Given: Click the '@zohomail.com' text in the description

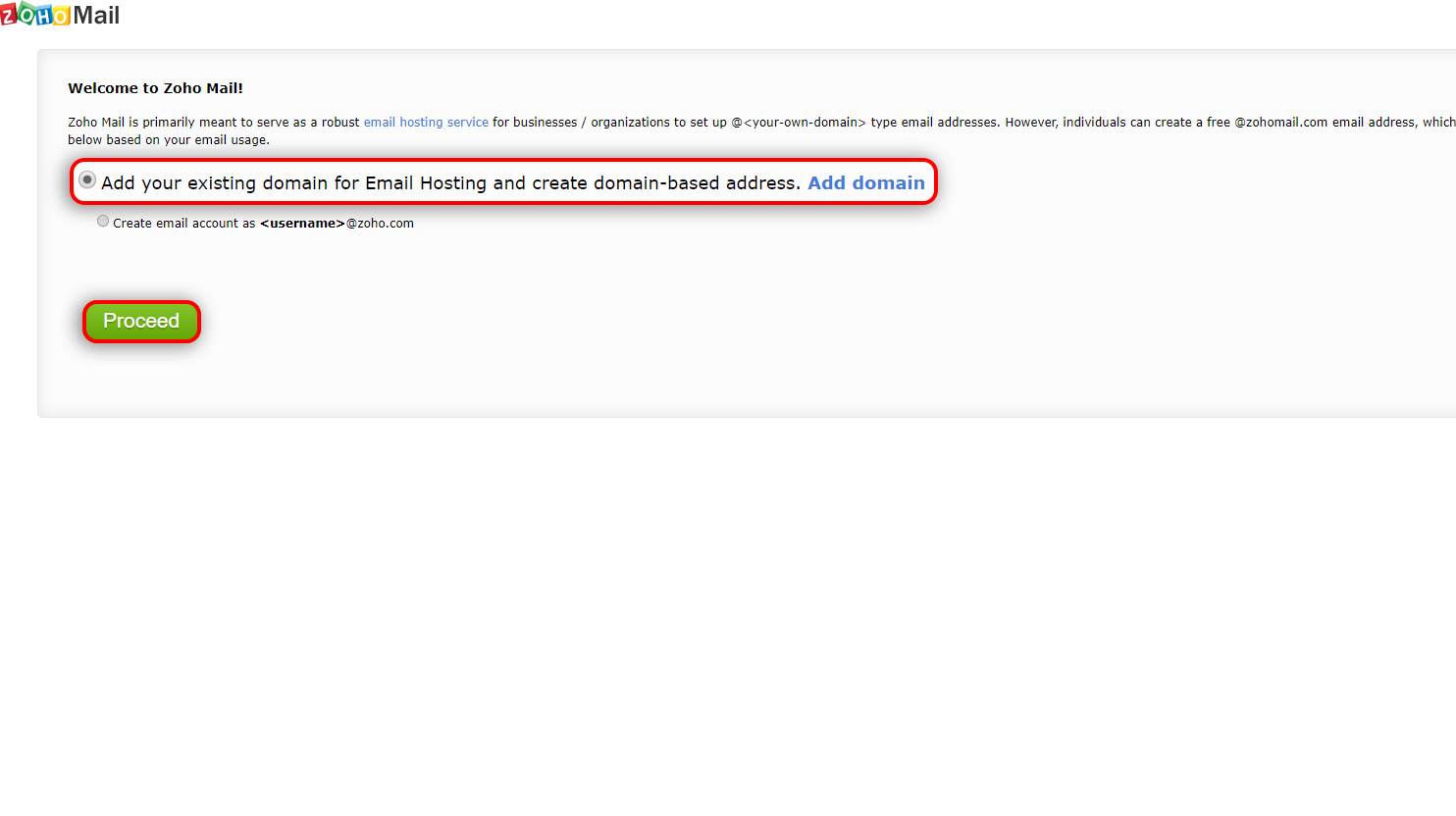Looking at the screenshot, I should pyautogui.click(x=1280, y=123).
